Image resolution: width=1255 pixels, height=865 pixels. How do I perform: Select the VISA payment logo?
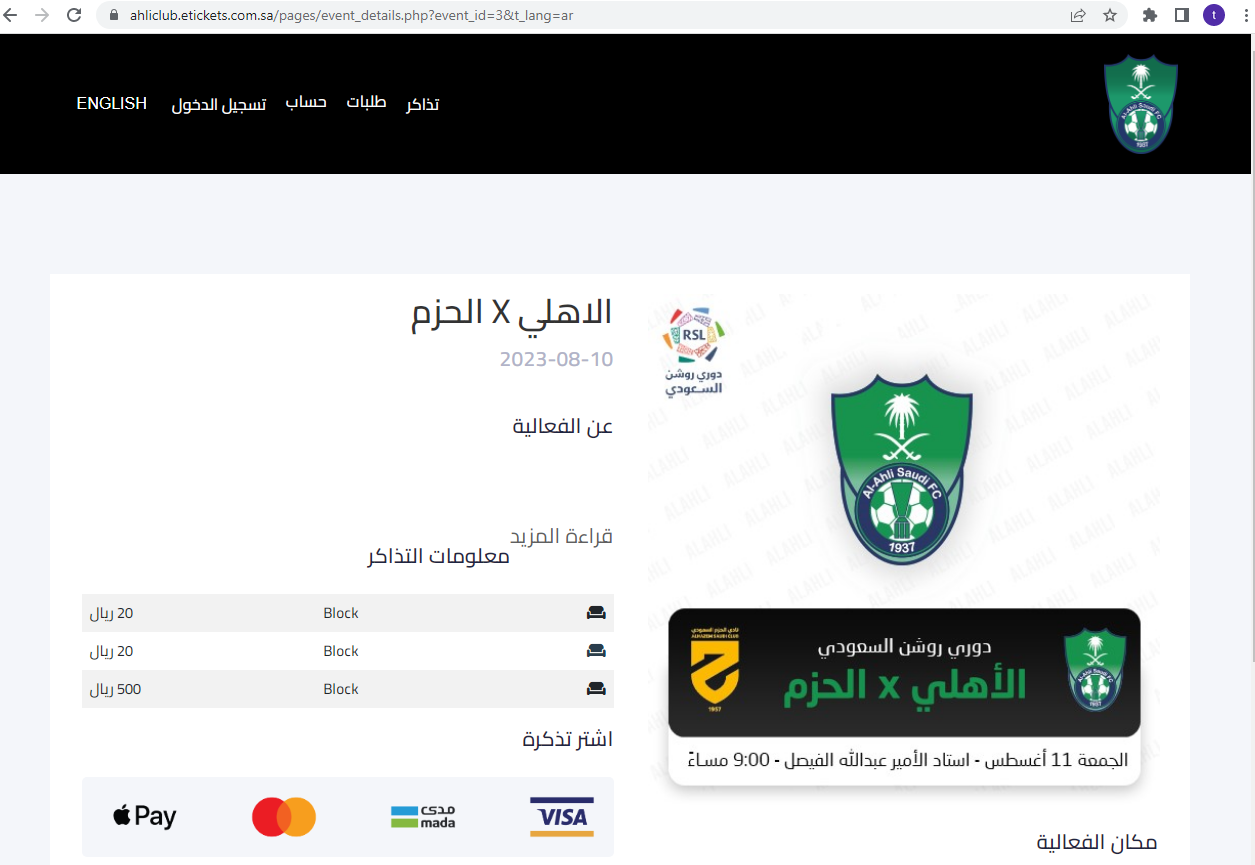click(562, 817)
